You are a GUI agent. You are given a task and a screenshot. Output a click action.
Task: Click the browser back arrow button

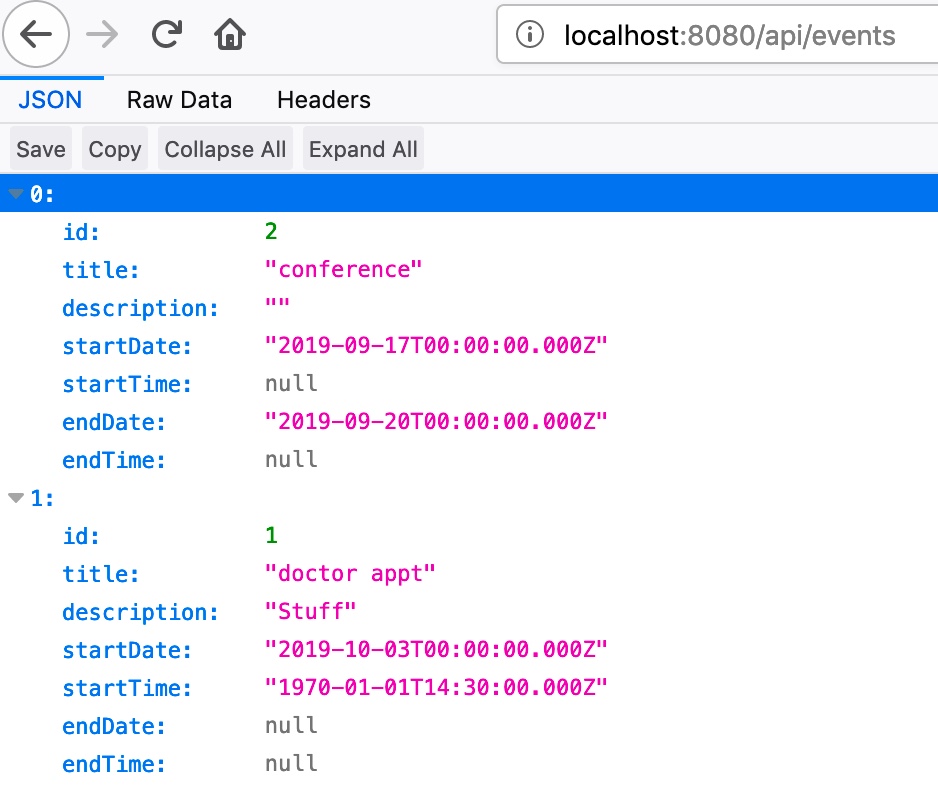pyautogui.click(x=36, y=36)
